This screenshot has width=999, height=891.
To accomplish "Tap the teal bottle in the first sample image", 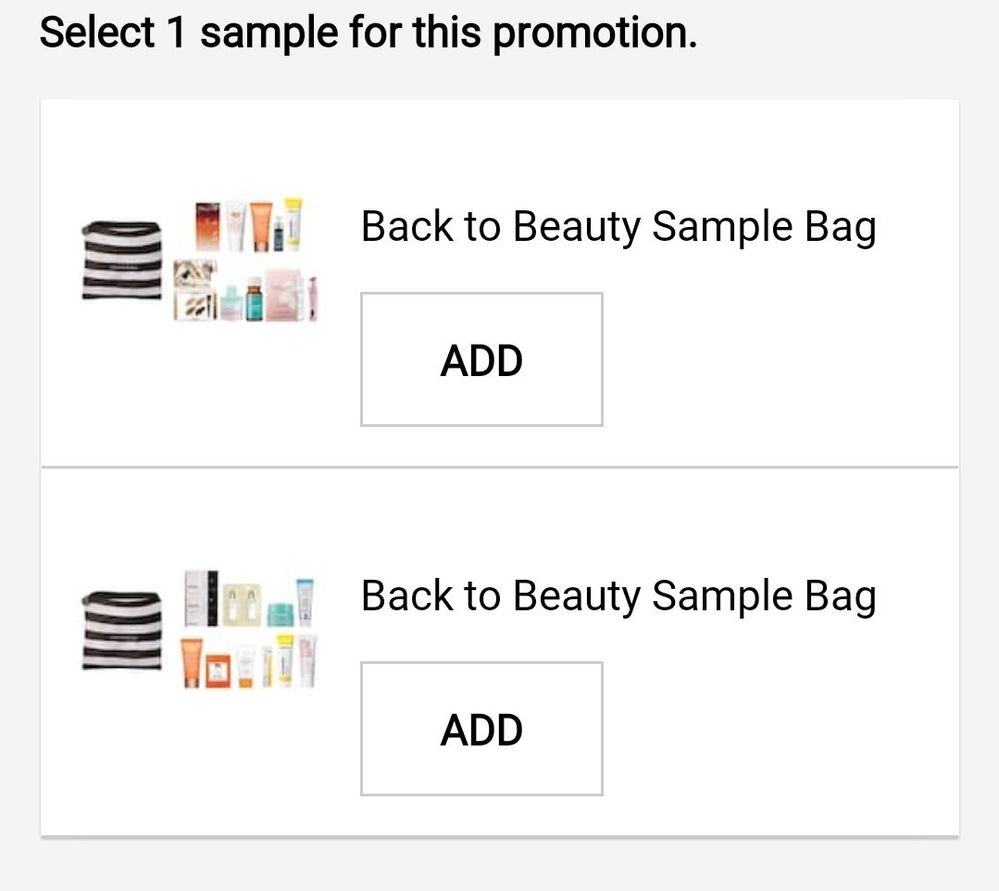I will click(254, 298).
